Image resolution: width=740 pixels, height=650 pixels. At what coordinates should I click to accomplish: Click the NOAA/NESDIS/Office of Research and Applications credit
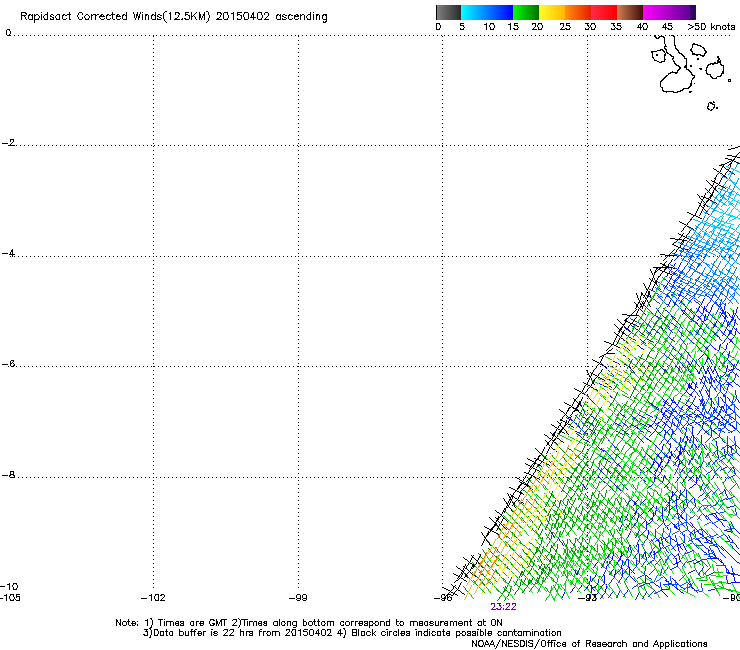589,644
